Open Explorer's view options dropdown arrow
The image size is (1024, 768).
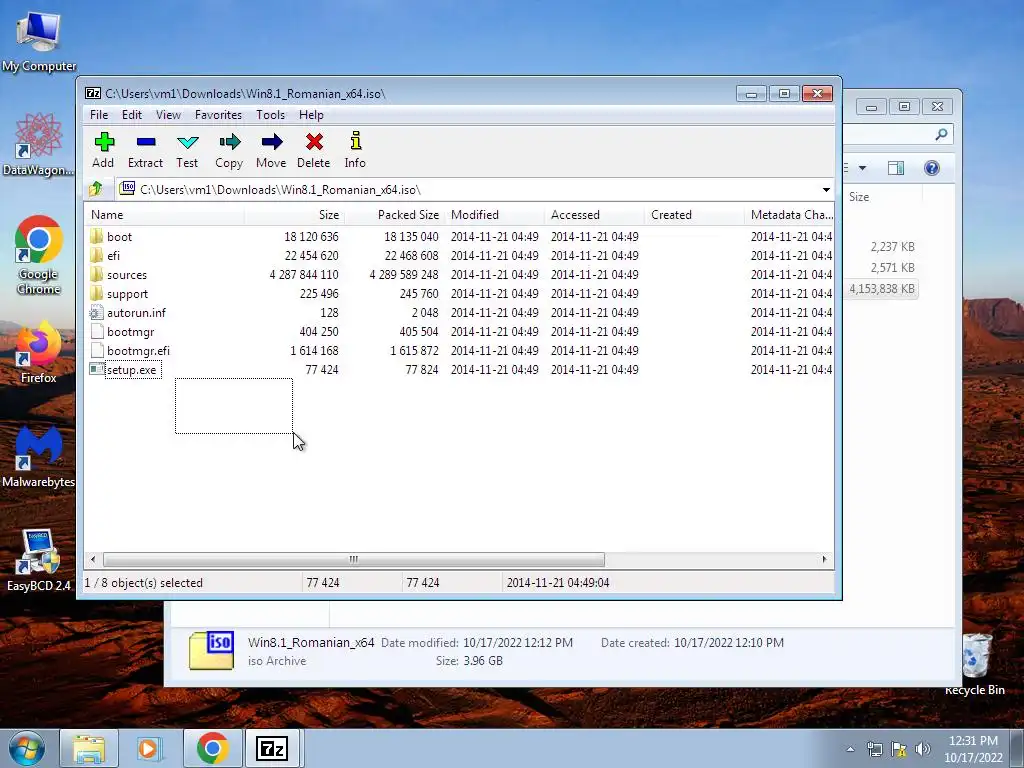pyautogui.click(x=863, y=168)
